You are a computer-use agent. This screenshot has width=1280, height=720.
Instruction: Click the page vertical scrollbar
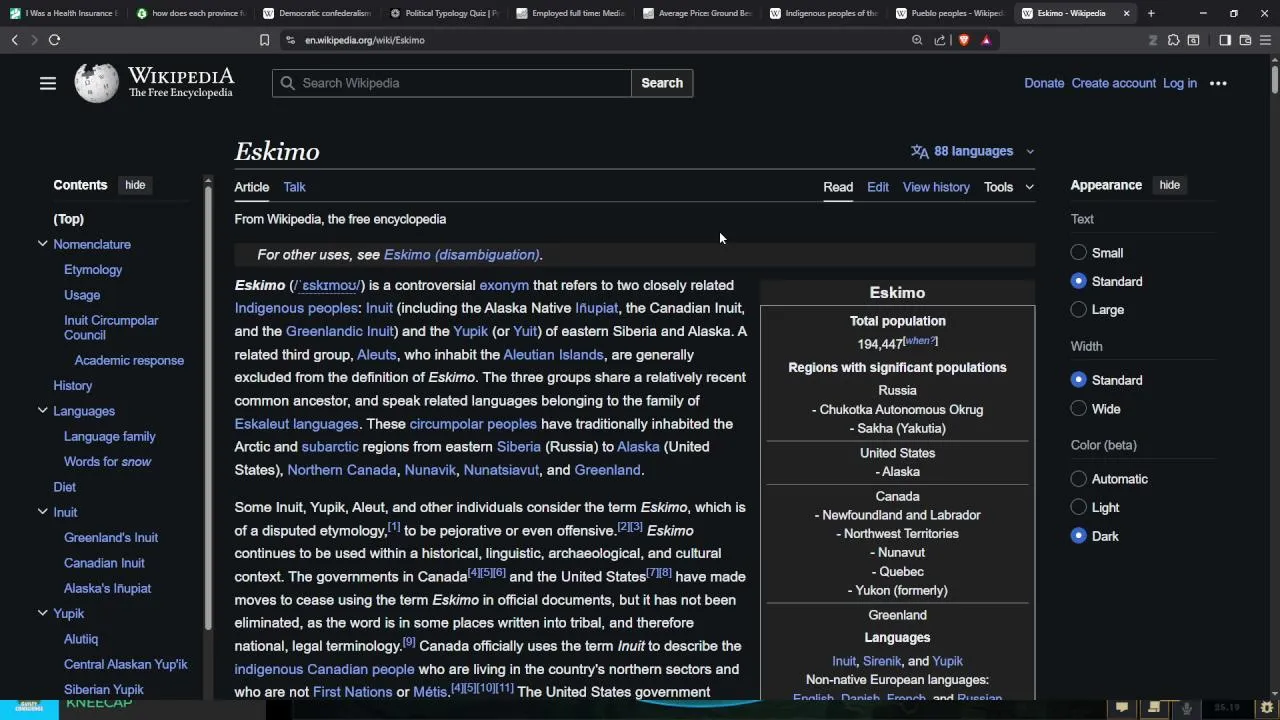click(x=1275, y=80)
